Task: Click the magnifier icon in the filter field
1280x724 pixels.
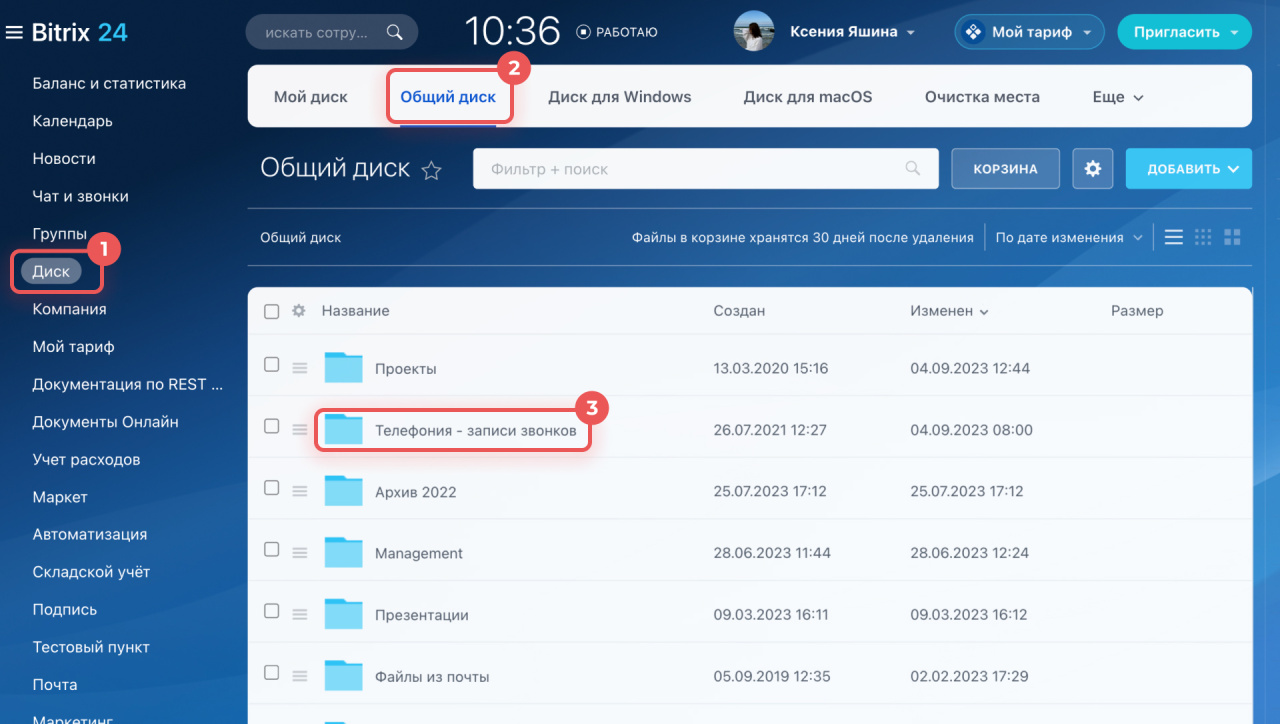Action: (912, 169)
